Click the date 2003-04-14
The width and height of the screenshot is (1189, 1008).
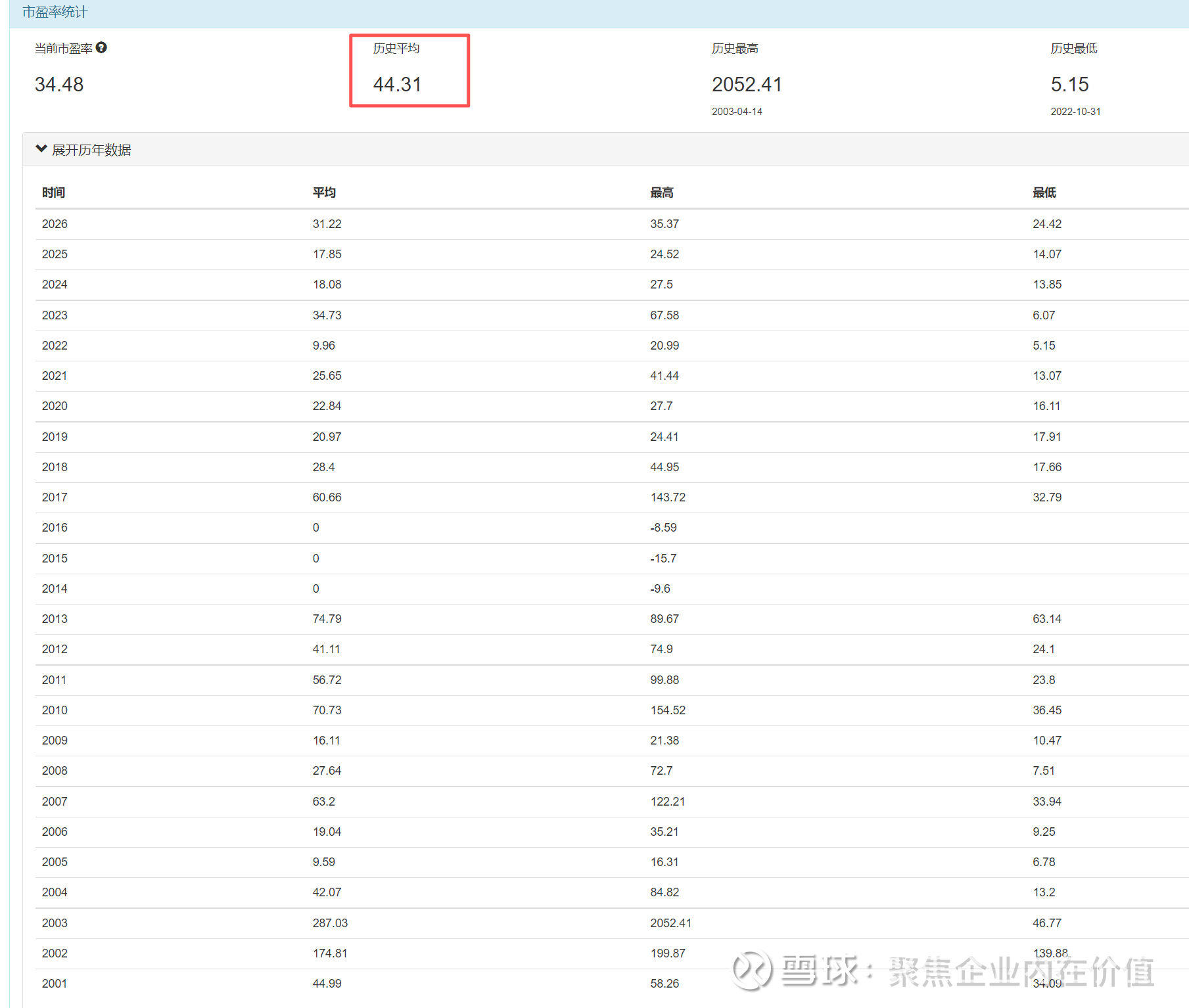(x=737, y=112)
